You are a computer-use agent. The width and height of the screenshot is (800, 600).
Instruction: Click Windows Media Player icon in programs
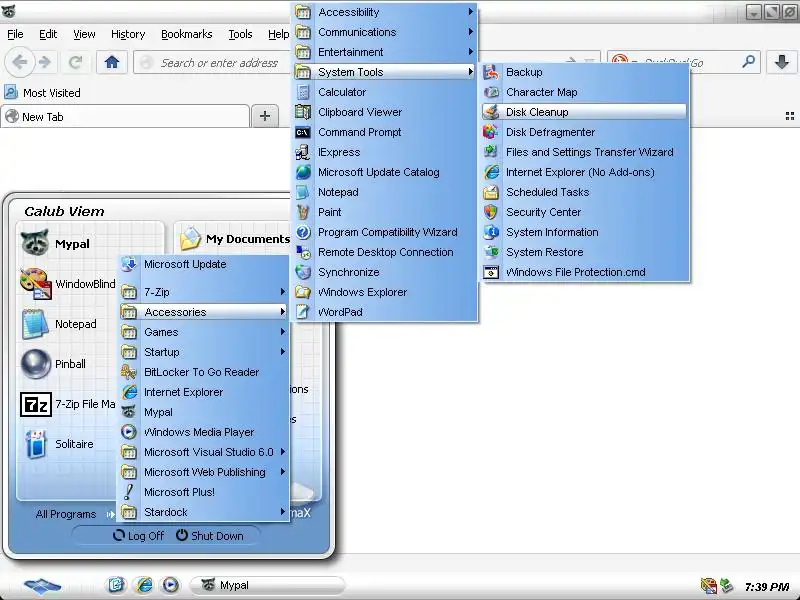coord(129,432)
